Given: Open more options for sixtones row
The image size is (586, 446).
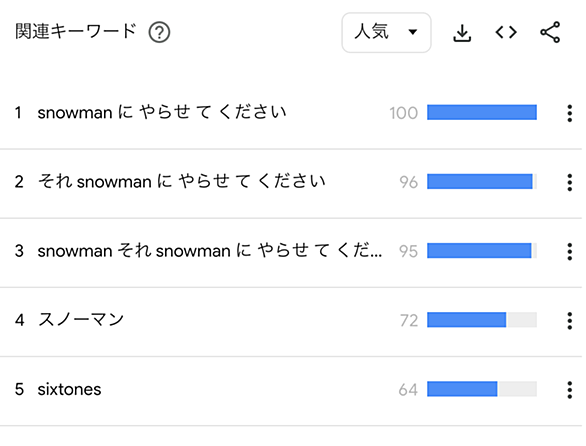Looking at the screenshot, I should [x=570, y=390].
